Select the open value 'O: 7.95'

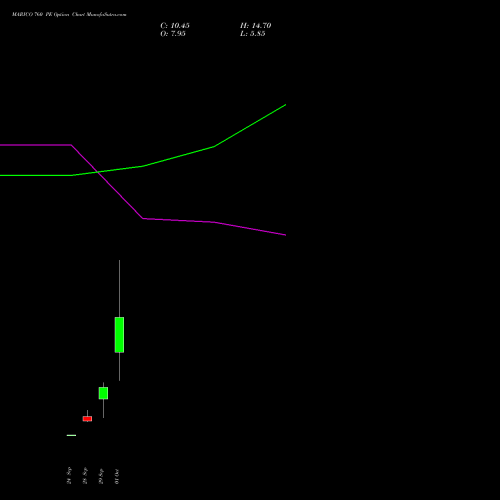pos(173,34)
